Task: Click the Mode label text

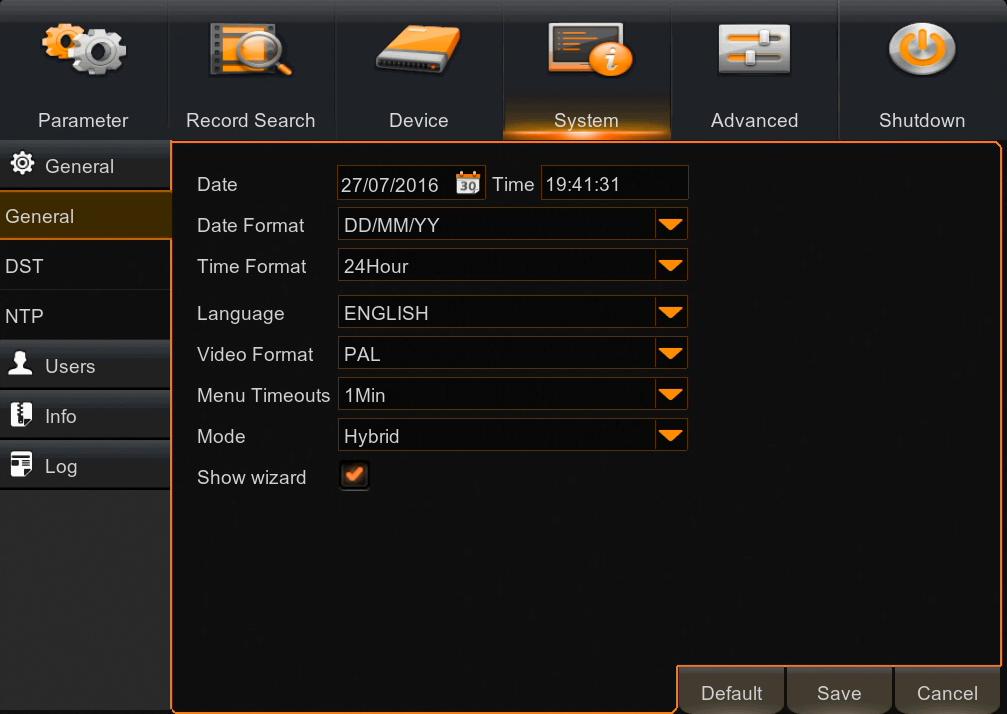Action: [221, 436]
